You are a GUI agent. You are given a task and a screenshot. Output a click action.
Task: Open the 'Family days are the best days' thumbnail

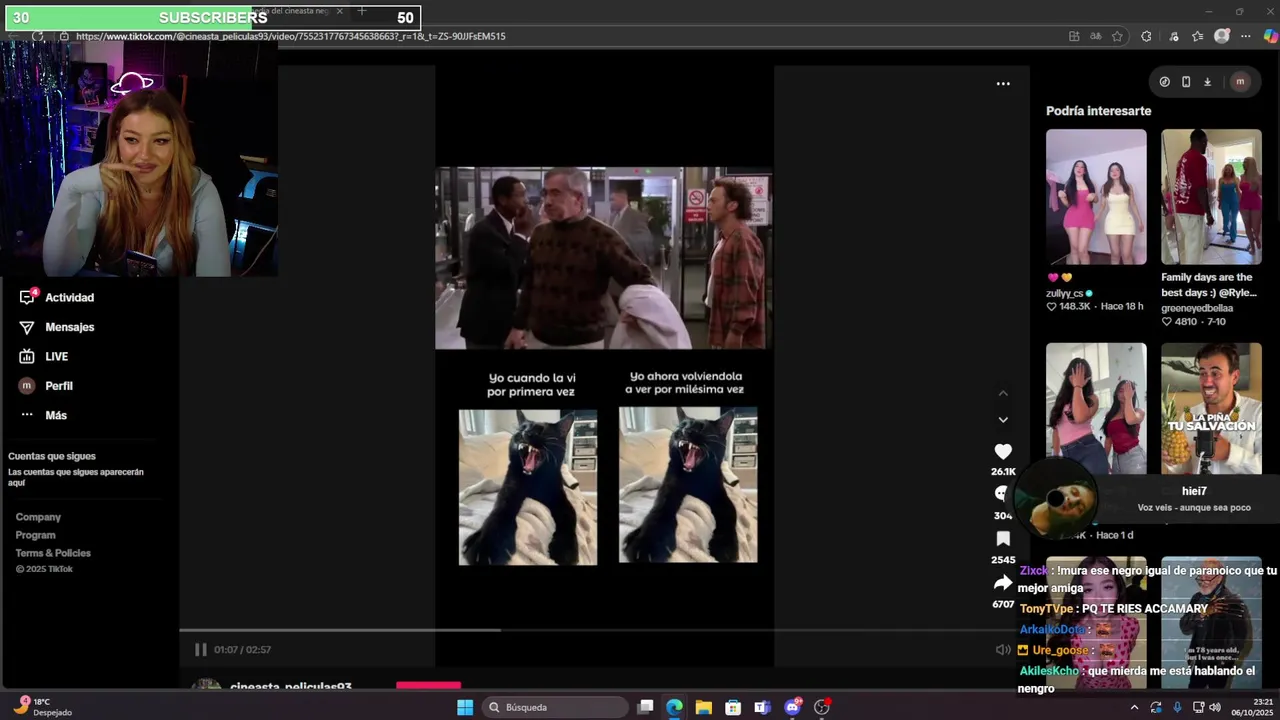[1211, 197]
